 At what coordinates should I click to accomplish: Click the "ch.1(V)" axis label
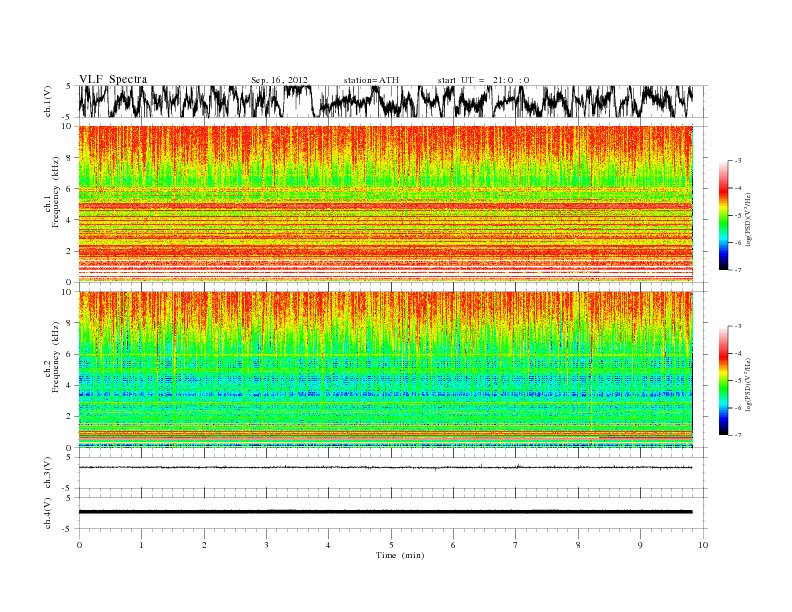pos(48,101)
